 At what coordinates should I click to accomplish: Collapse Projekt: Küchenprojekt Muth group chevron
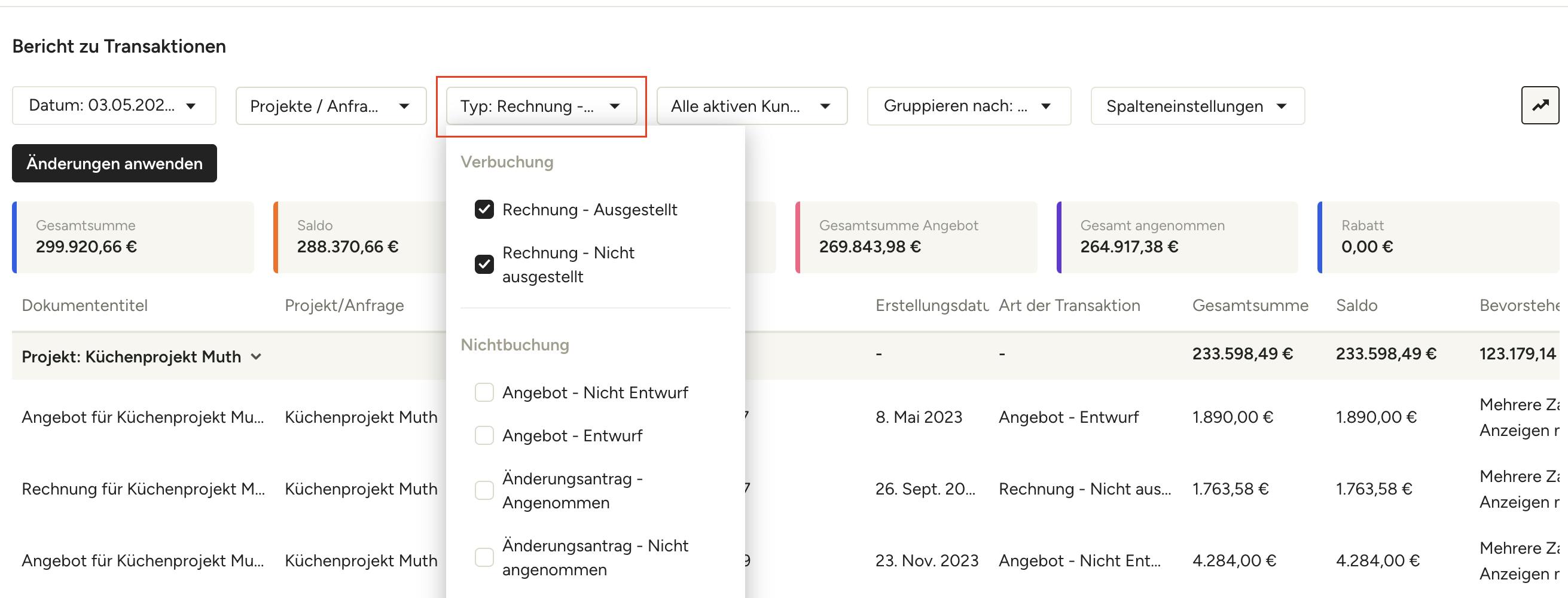(x=257, y=357)
